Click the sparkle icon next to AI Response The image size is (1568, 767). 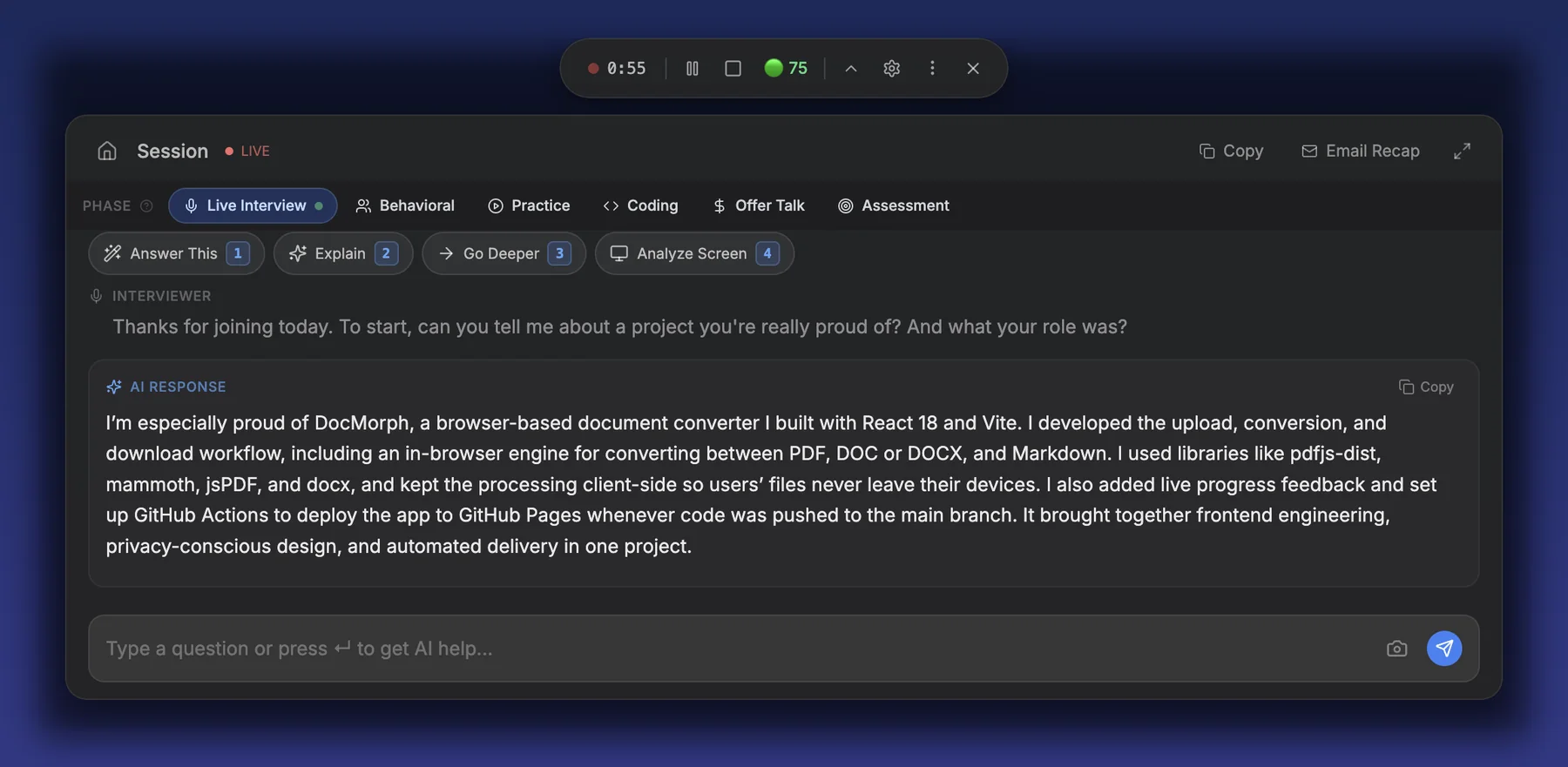(114, 387)
